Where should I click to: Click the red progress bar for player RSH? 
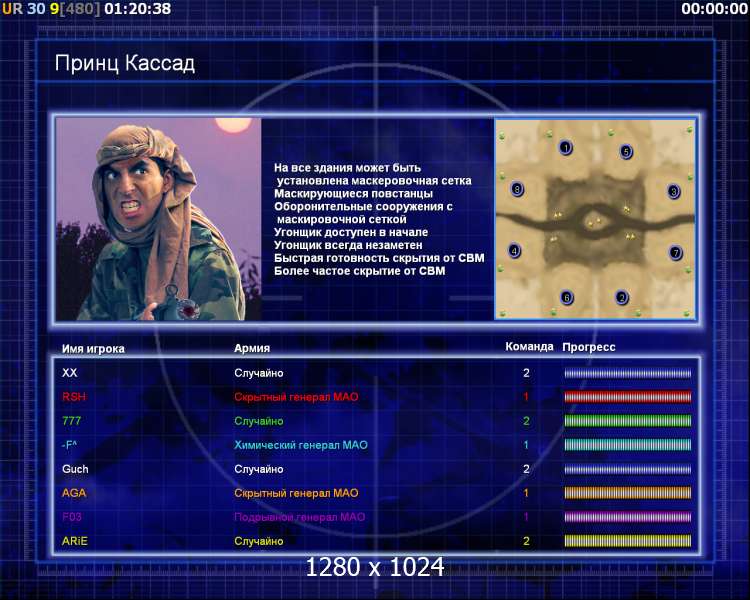pyautogui.click(x=628, y=397)
